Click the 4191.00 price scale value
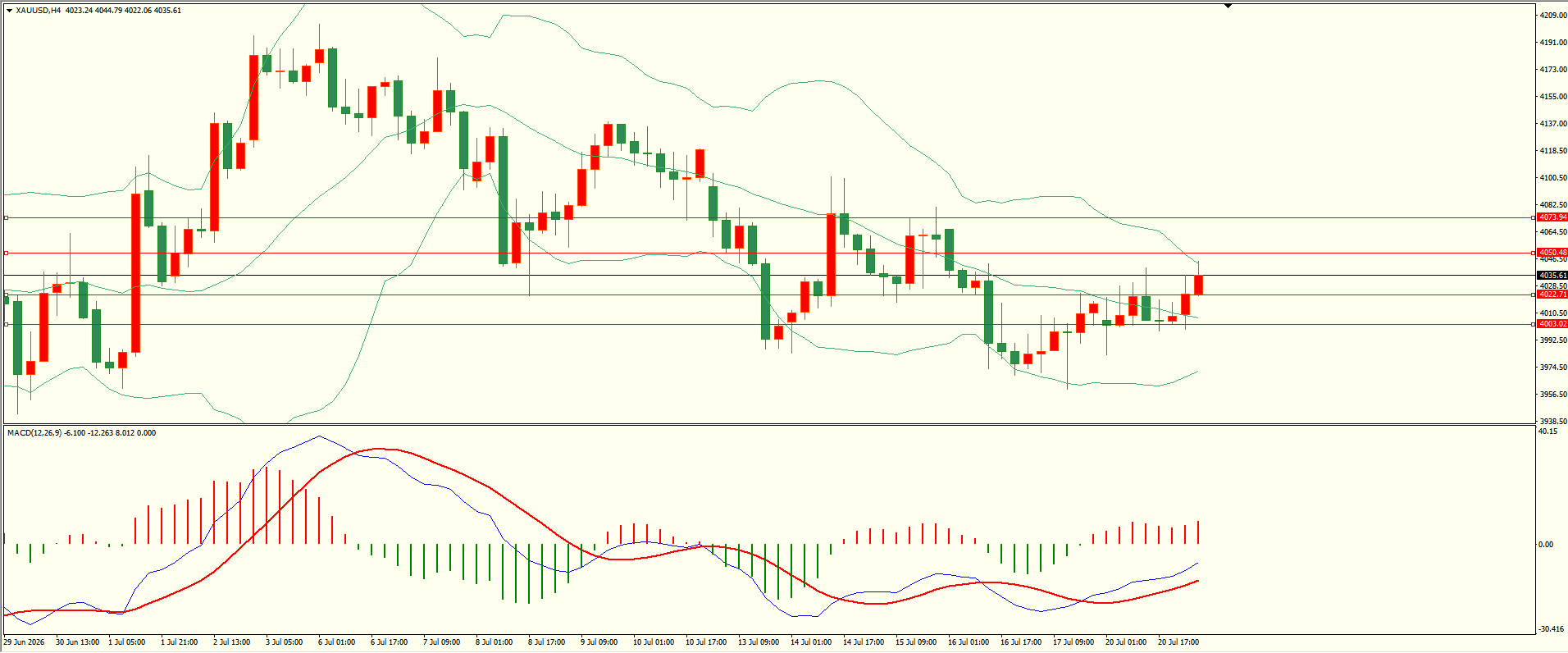Screen dimensions: 1568x653 1553,43
